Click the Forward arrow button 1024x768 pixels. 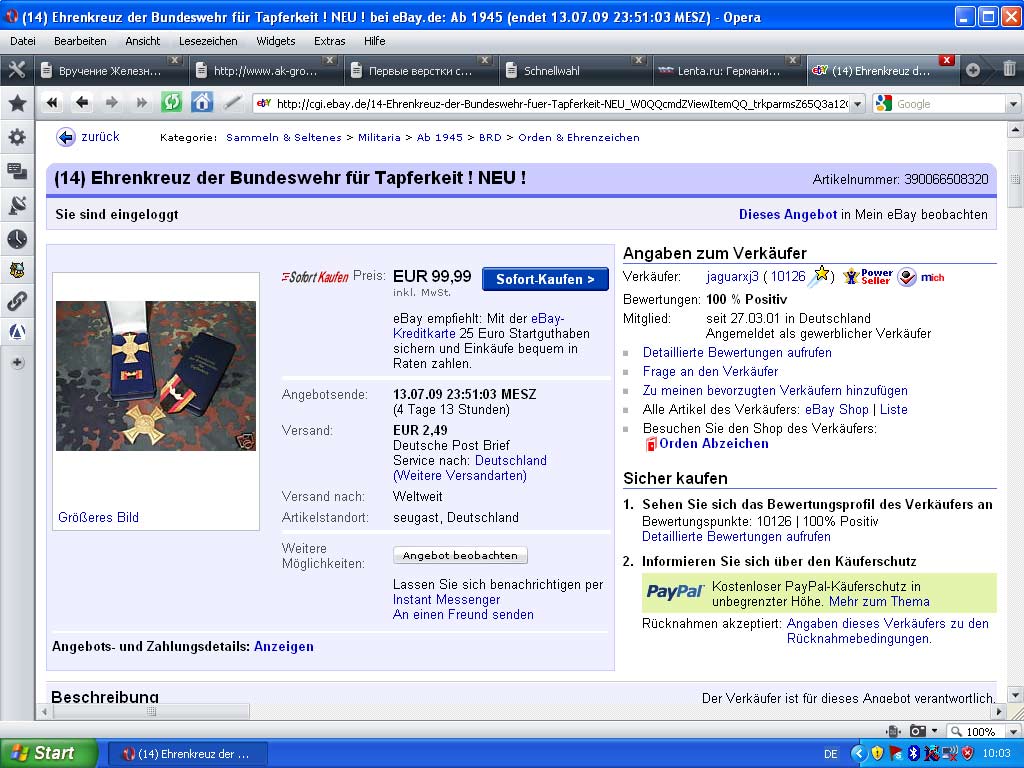112,103
